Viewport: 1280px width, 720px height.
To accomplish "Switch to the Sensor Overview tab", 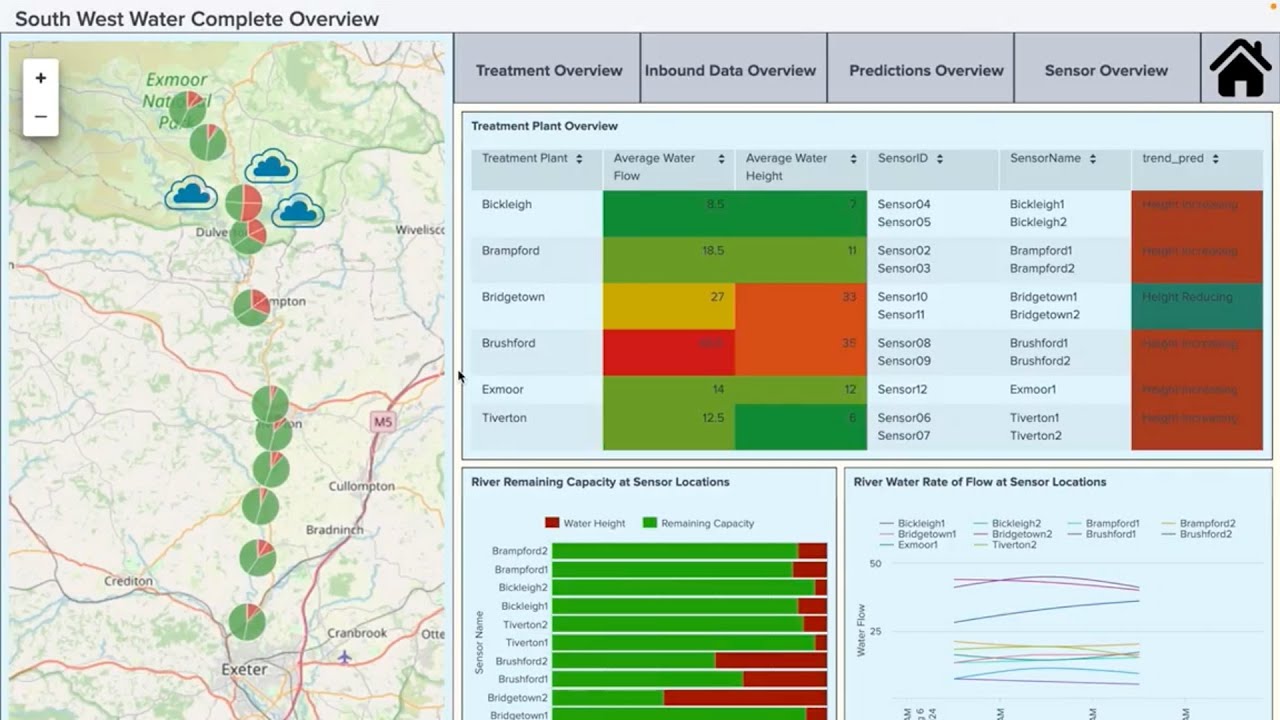I will [x=1106, y=70].
